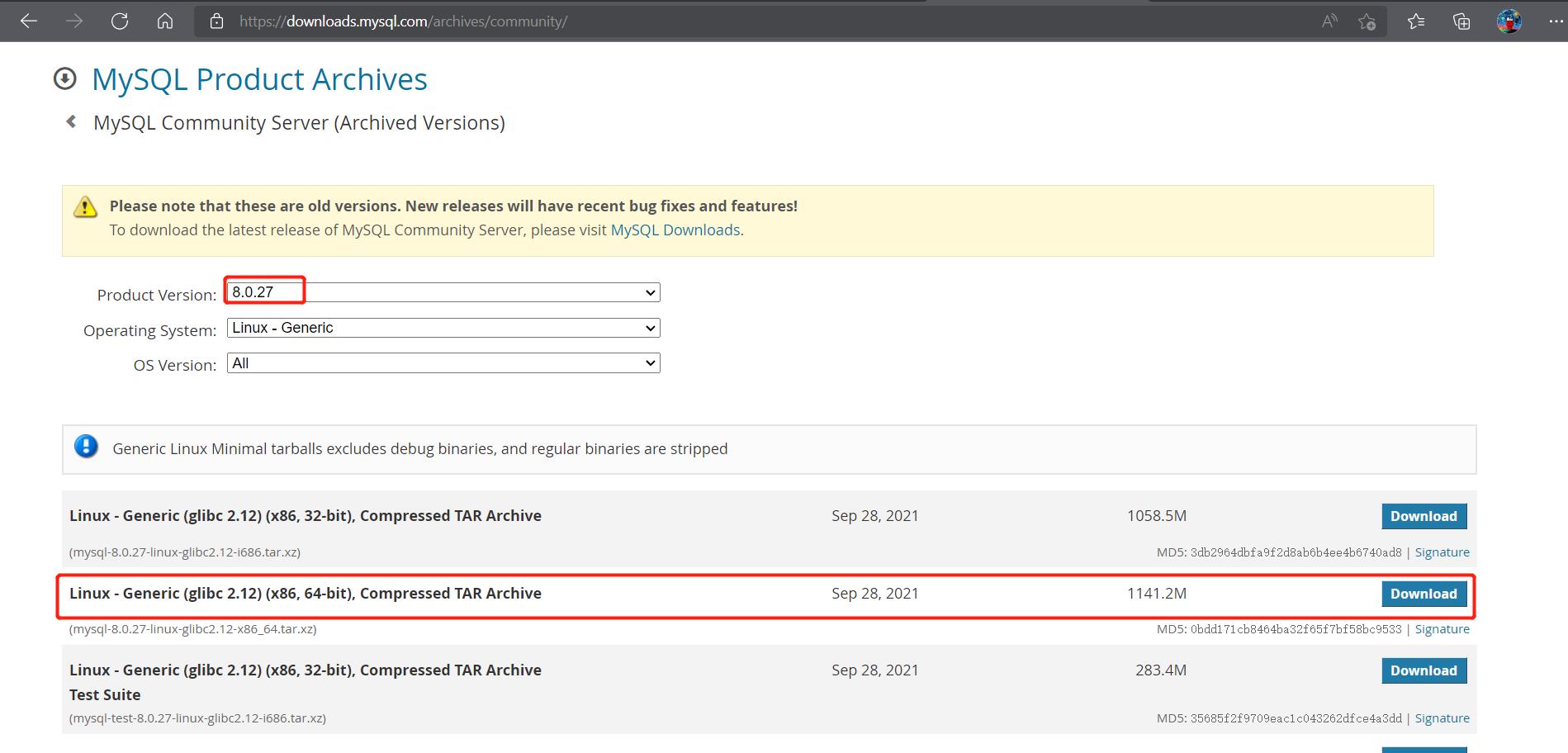Click the size value 1141.2M
1568x753 pixels.
pyautogui.click(x=1156, y=594)
